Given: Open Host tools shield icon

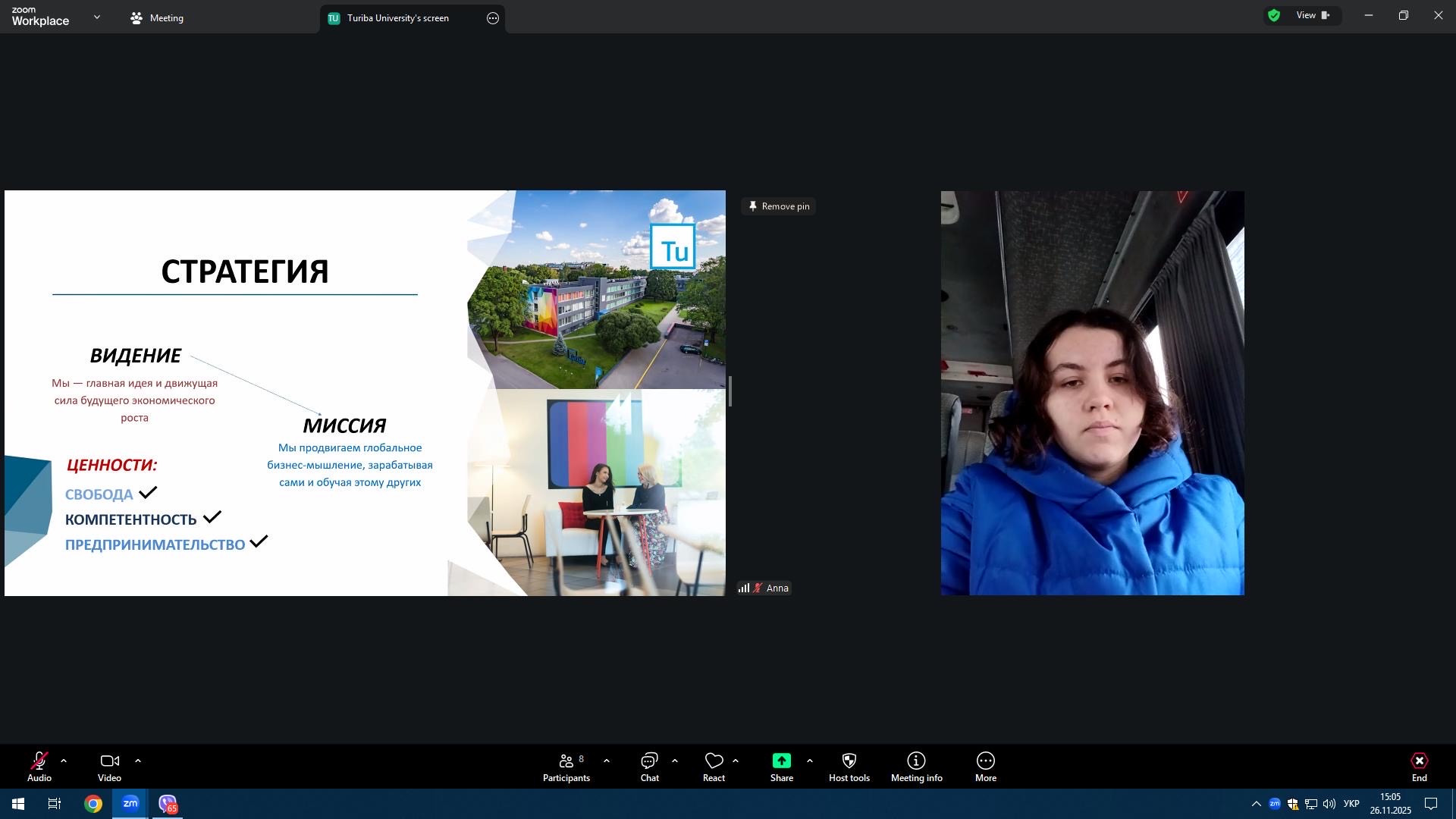Looking at the screenshot, I should tap(849, 761).
